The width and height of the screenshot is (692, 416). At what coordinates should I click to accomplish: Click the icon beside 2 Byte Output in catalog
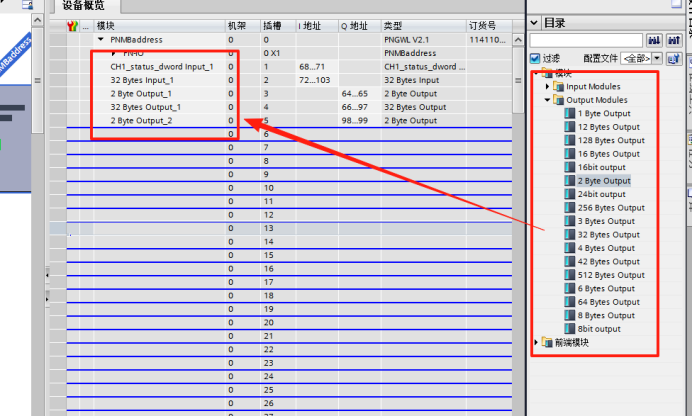[569, 181]
